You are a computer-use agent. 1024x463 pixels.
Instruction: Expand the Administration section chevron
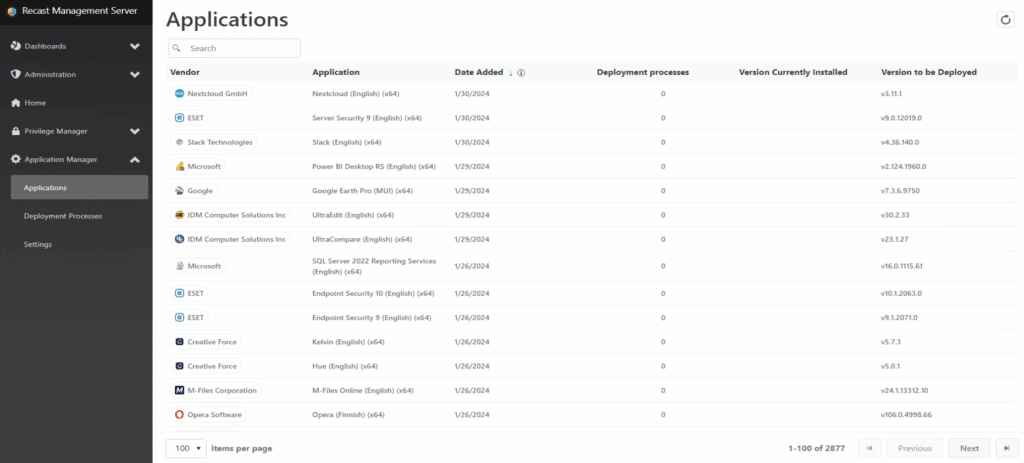[135, 74]
